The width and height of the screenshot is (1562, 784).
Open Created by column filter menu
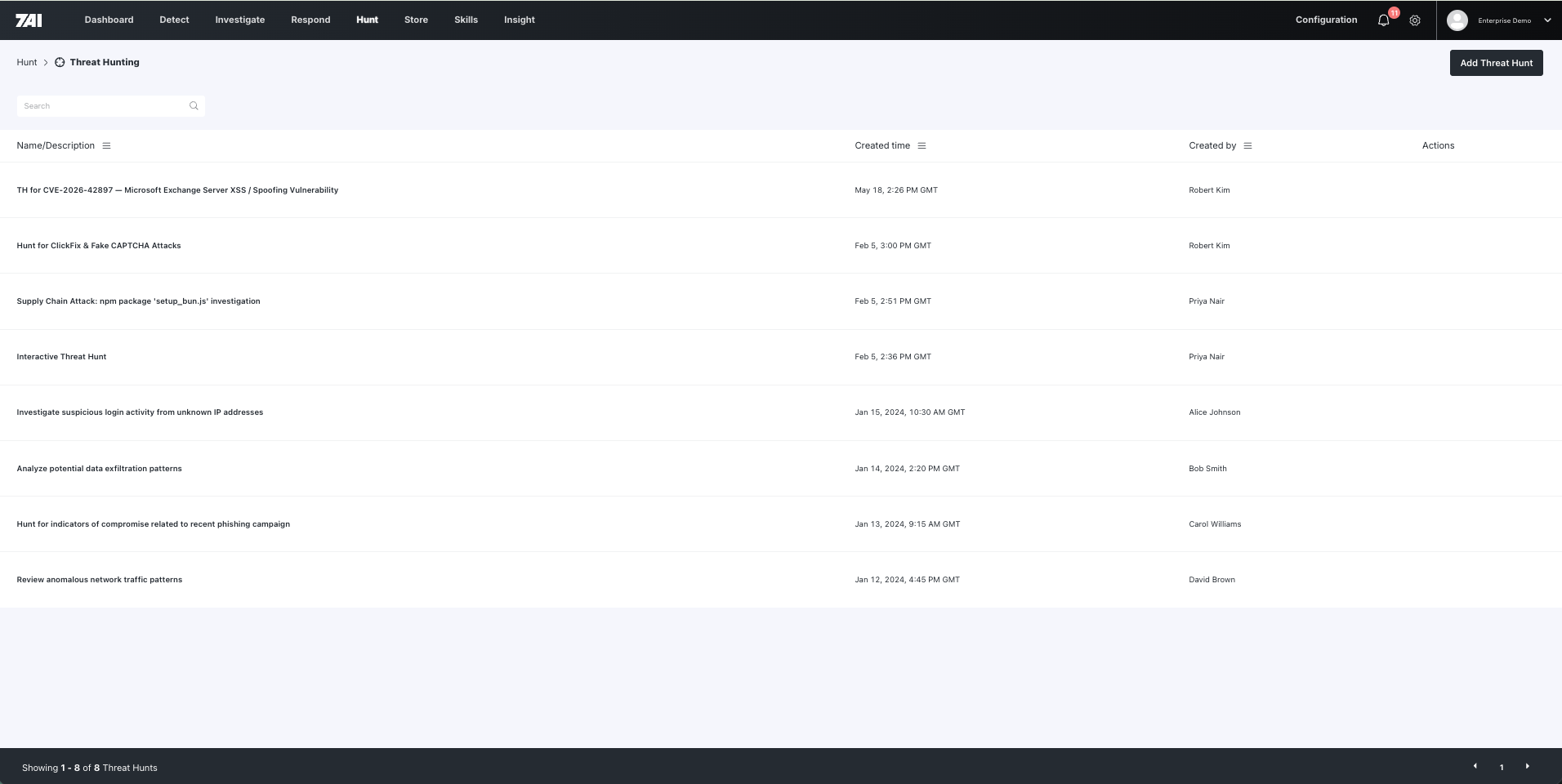pyautogui.click(x=1247, y=145)
